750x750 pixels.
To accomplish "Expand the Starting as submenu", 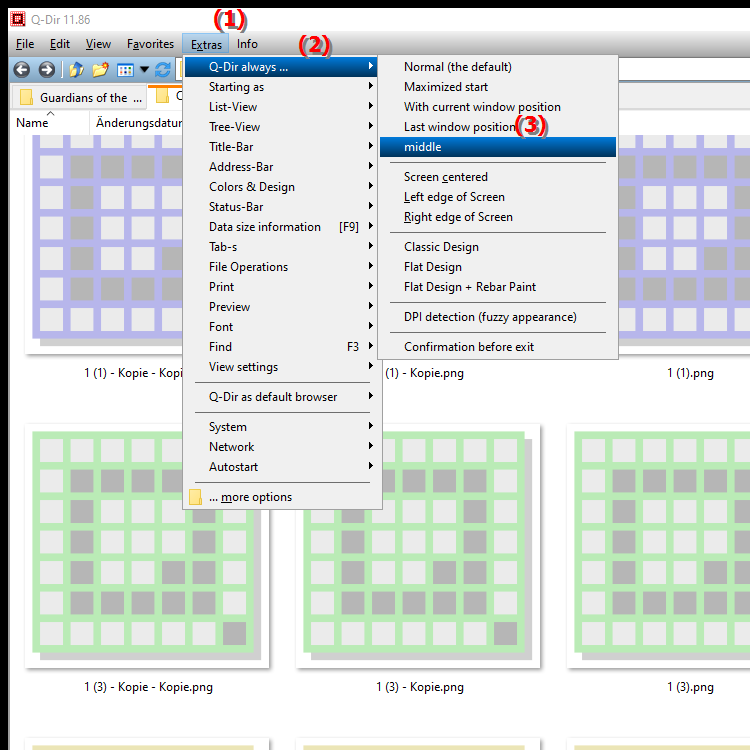I will click(281, 87).
